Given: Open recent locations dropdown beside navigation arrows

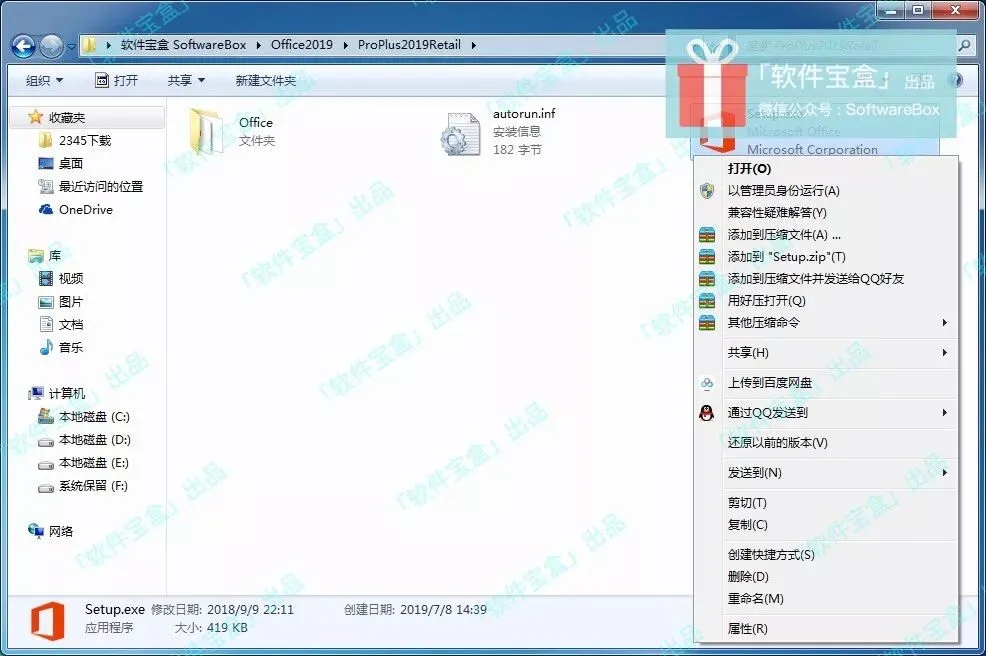Looking at the screenshot, I should [x=71, y=47].
